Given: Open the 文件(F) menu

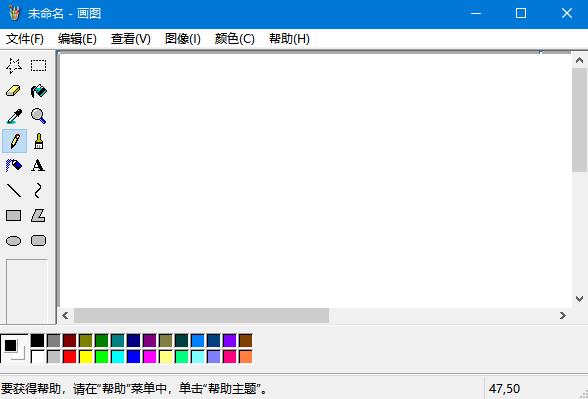Looking at the screenshot, I should coord(25,39).
